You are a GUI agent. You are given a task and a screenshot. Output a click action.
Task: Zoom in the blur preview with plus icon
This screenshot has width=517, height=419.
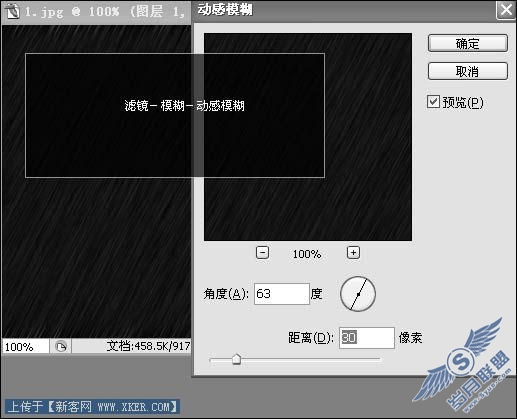[353, 253]
